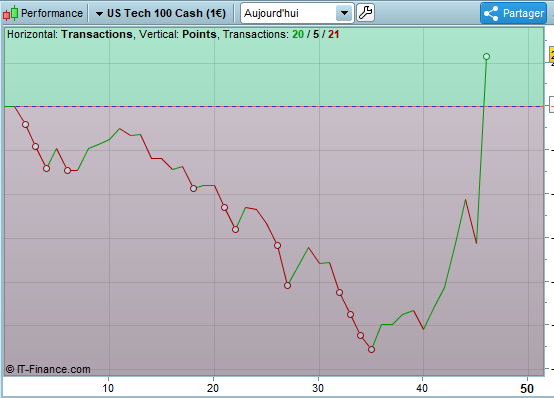Click the first red circle marker after start
Viewport: 554px width, 398px height.
(25, 124)
